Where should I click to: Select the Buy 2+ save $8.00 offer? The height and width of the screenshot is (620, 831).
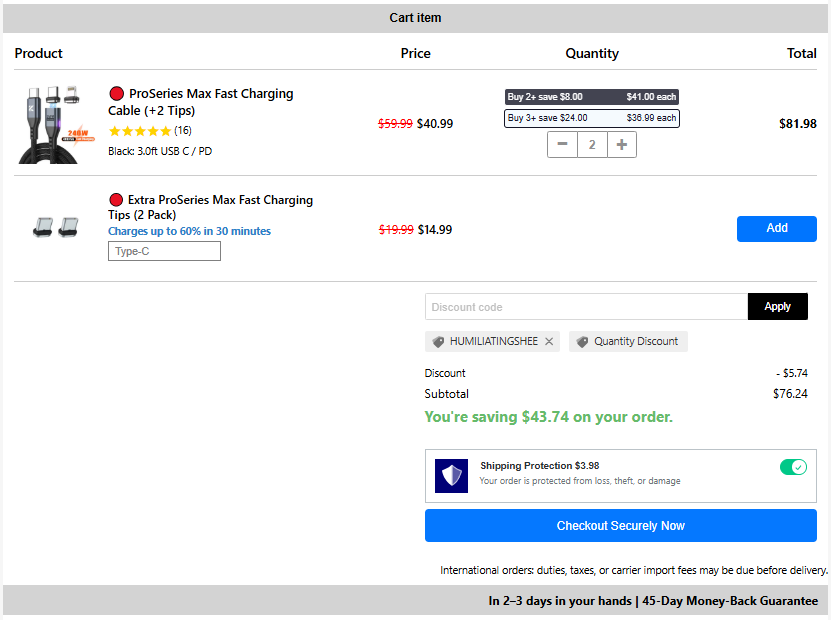coord(591,97)
